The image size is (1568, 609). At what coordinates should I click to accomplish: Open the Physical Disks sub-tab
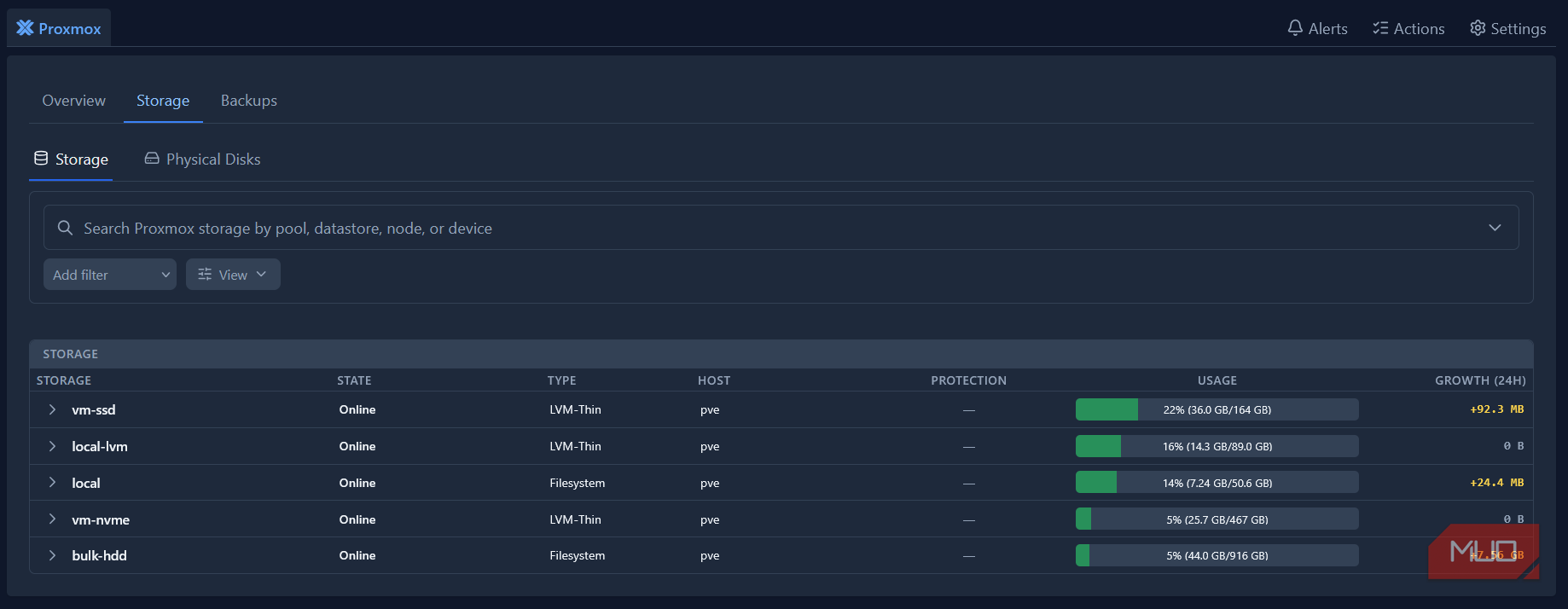(203, 159)
